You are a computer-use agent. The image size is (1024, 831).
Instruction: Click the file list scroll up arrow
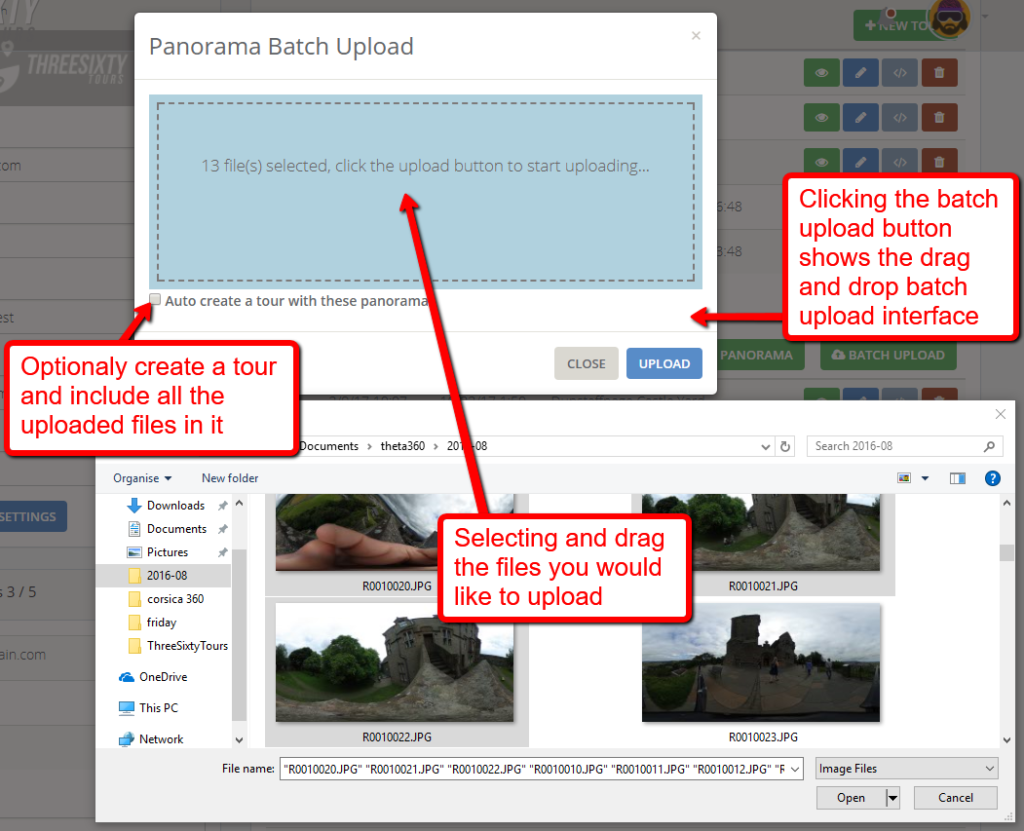[1006, 503]
